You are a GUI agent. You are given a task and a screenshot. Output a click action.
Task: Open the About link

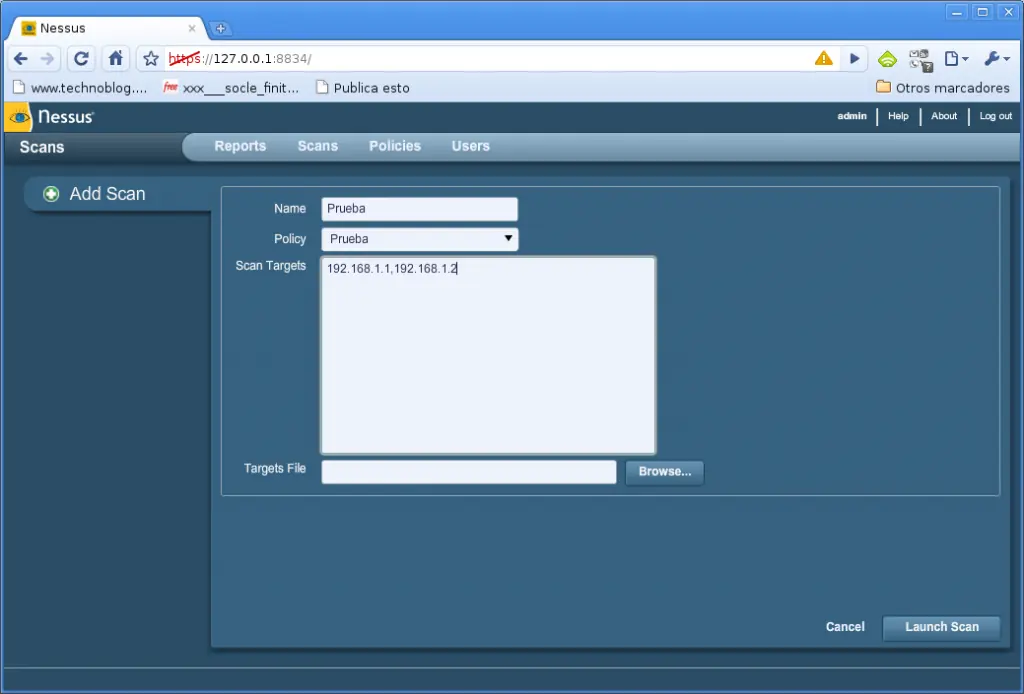click(944, 116)
